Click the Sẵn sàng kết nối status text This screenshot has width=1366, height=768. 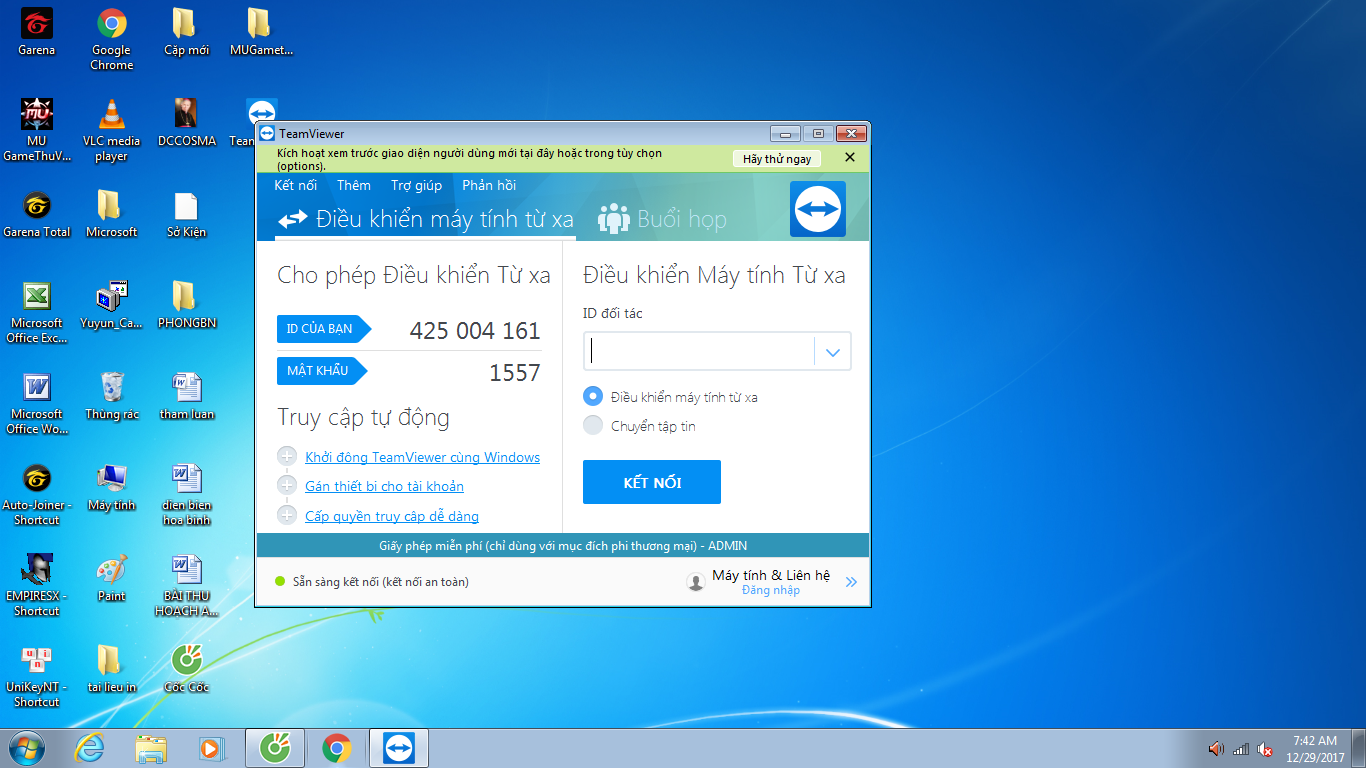point(380,581)
